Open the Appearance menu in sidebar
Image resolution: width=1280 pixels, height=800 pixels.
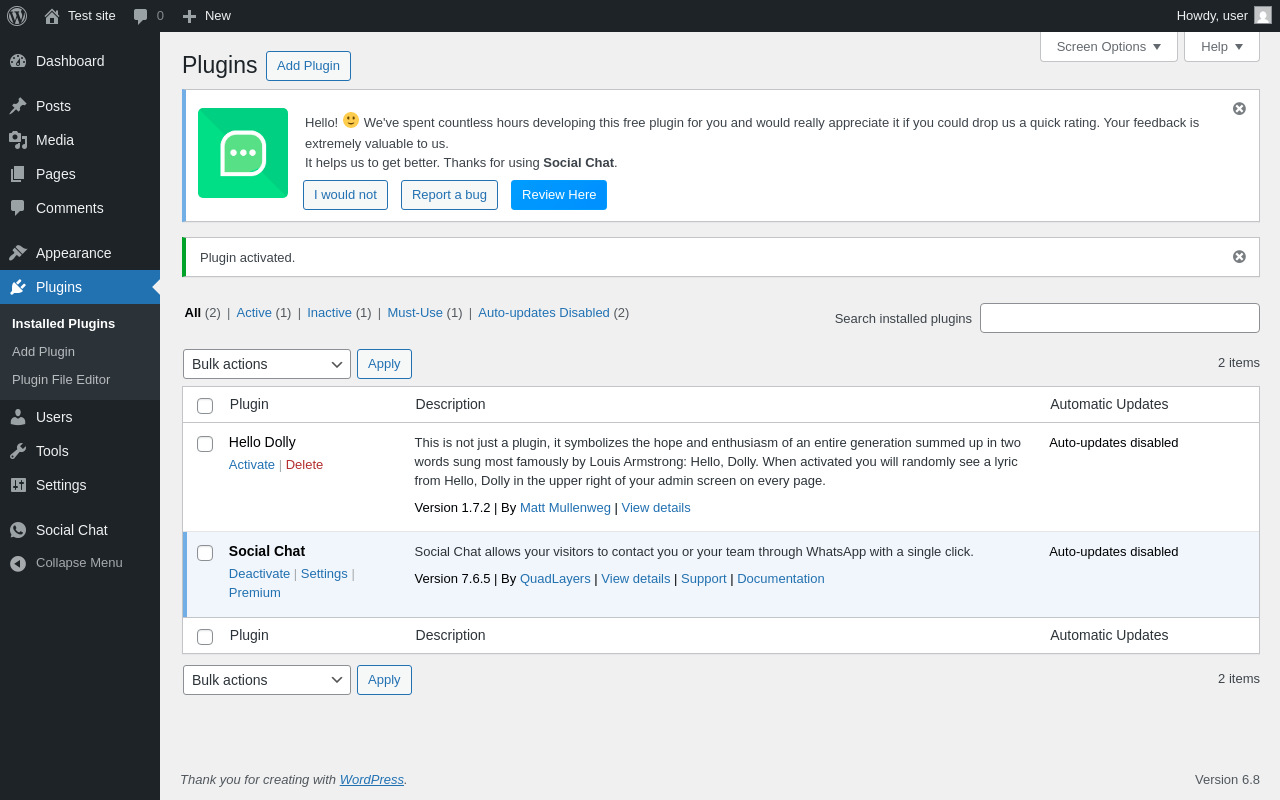[73, 253]
